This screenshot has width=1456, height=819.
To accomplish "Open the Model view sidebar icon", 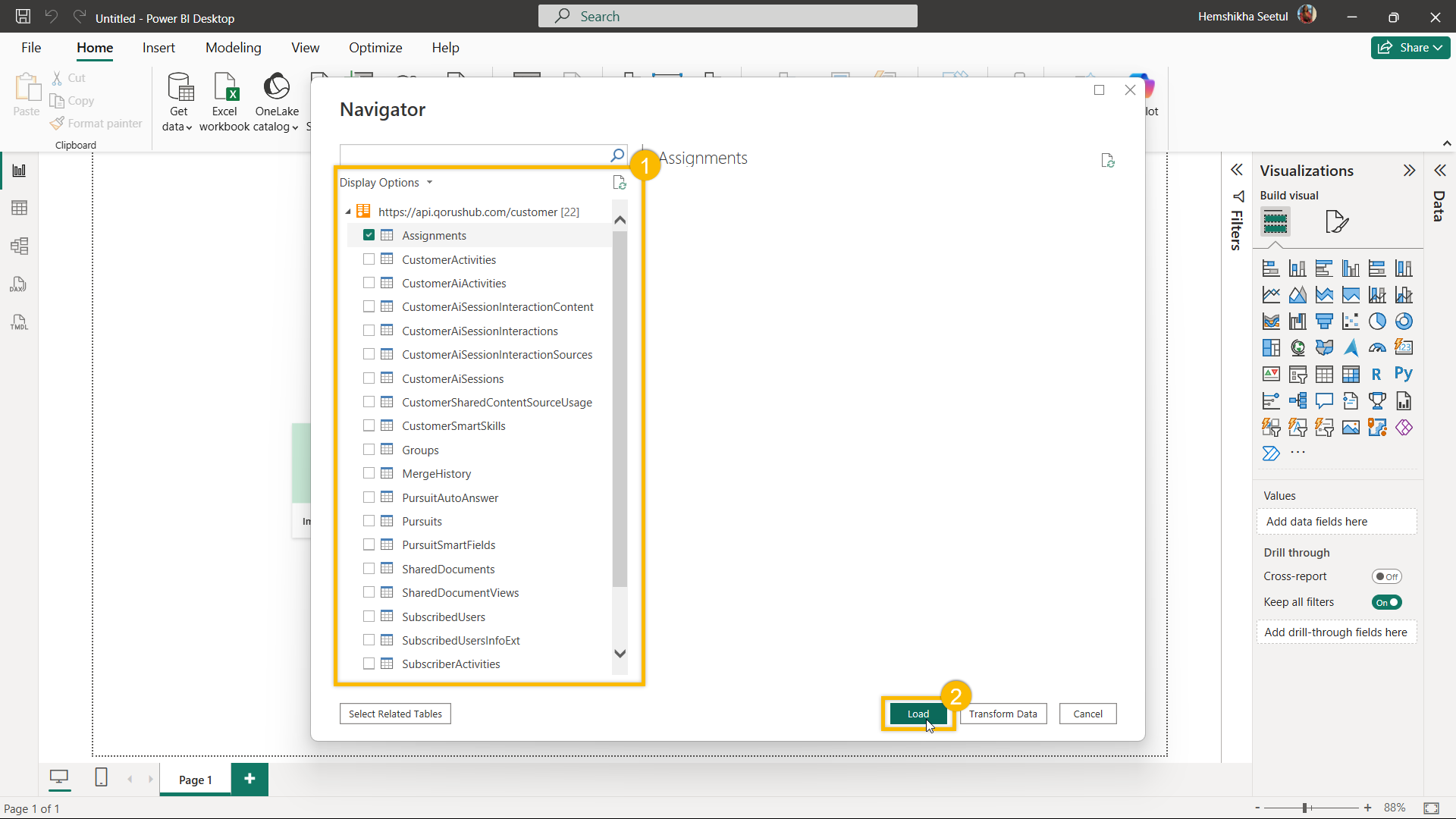I will (20, 246).
